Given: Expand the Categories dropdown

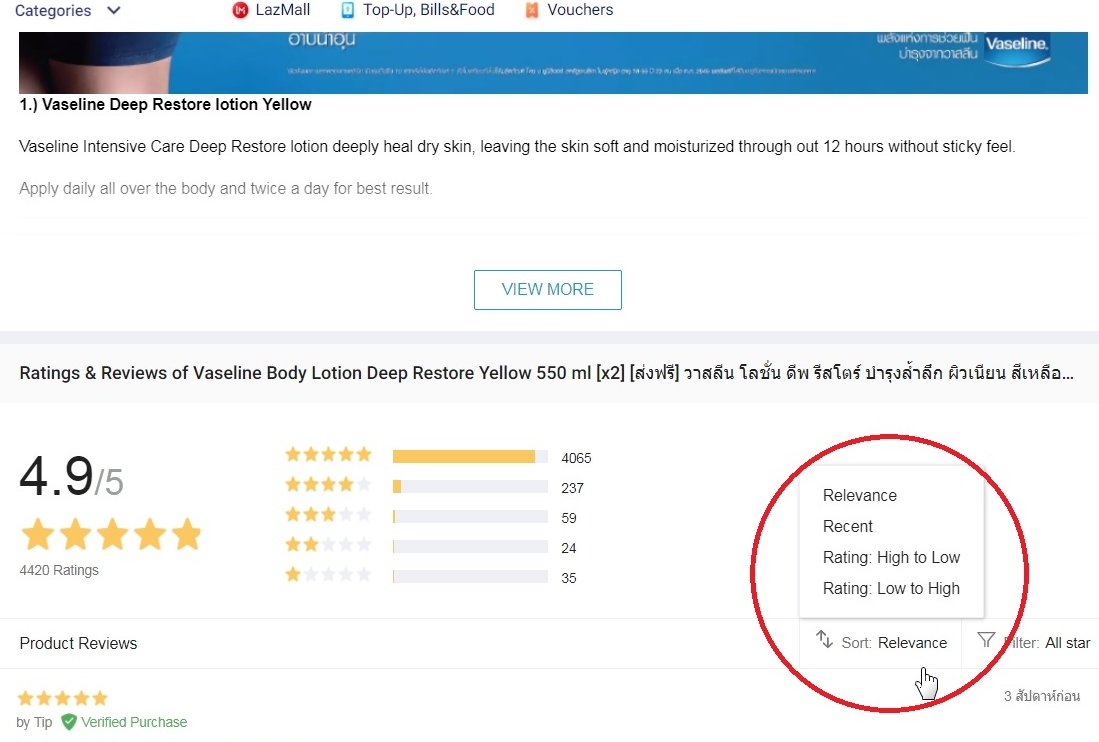Looking at the screenshot, I should click(x=68, y=11).
